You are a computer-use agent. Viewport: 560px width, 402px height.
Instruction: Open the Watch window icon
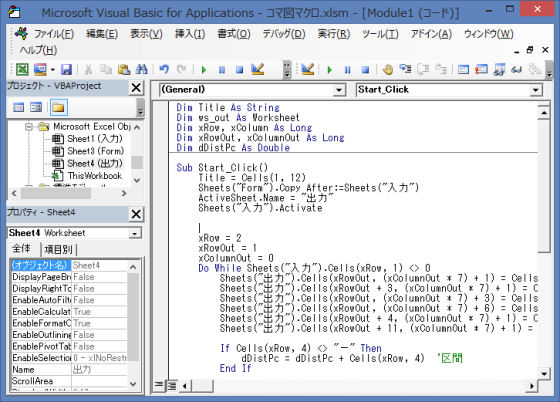(499, 69)
